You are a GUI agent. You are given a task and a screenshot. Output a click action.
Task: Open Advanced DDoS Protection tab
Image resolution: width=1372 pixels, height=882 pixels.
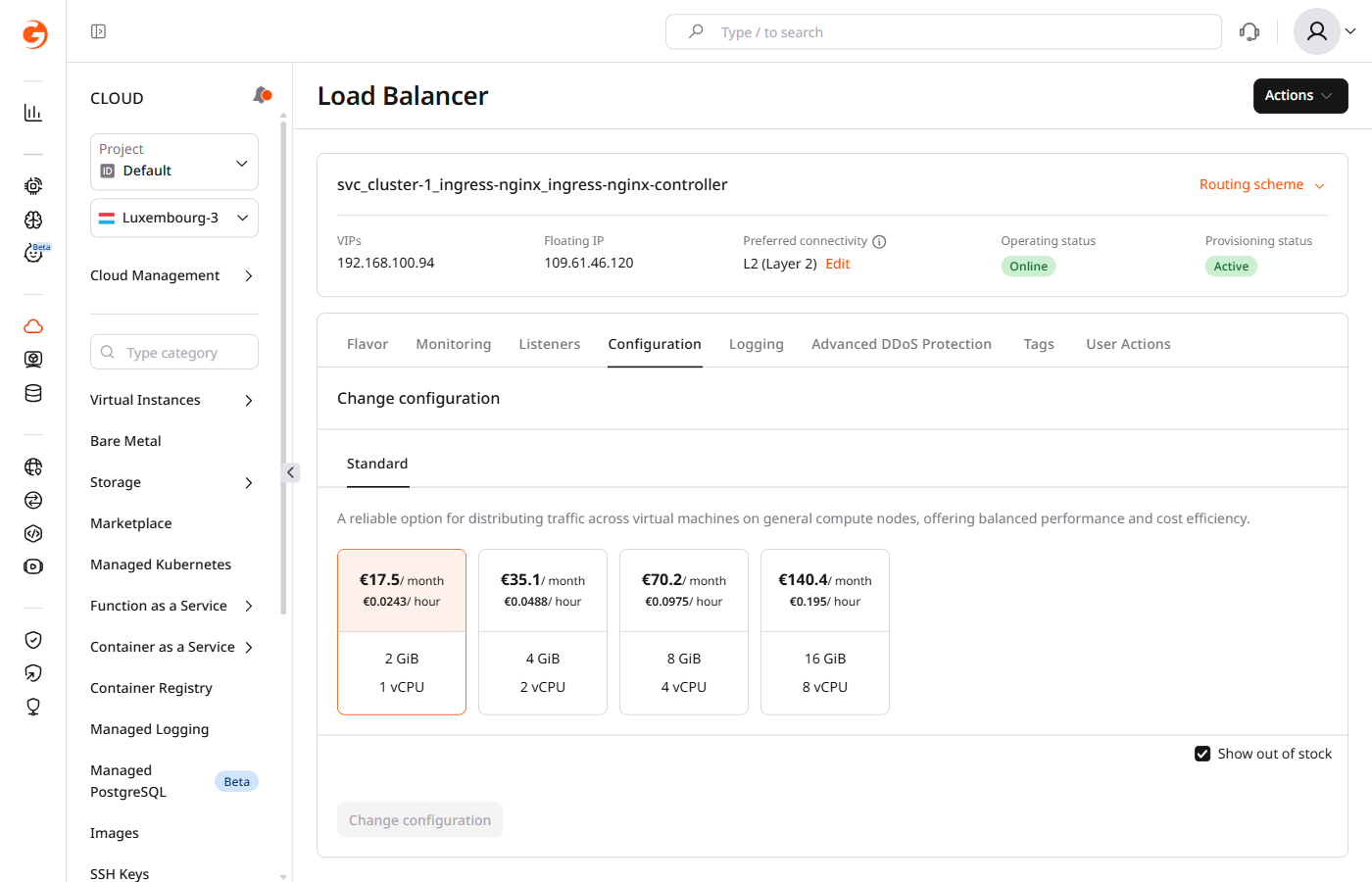tap(902, 344)
